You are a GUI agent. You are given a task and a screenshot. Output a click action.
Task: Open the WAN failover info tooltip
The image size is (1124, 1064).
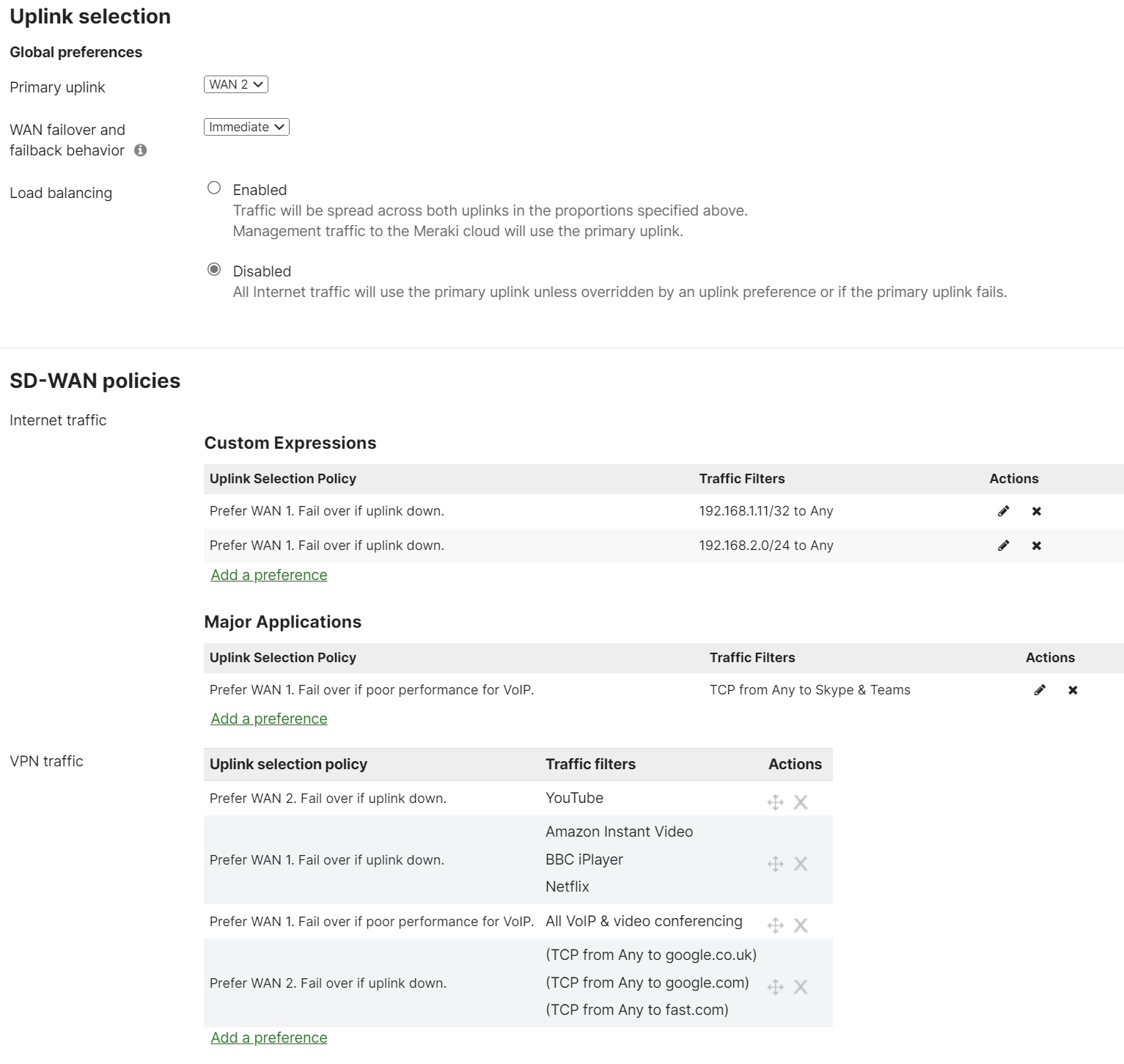pyautogui.click(x=142, y=151)
